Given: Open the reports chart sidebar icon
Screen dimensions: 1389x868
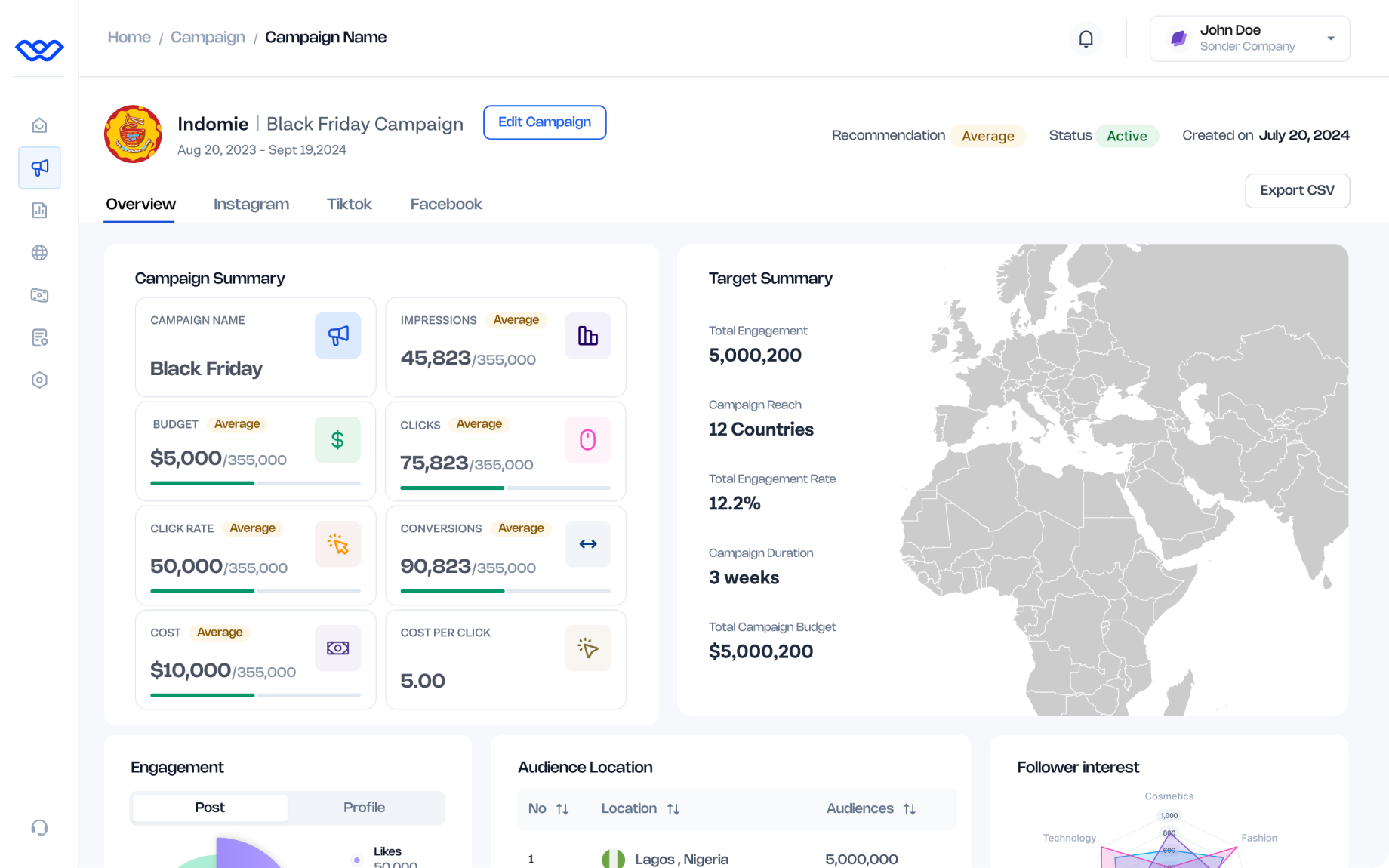Looking at the screenshot, I should point(40,211).
